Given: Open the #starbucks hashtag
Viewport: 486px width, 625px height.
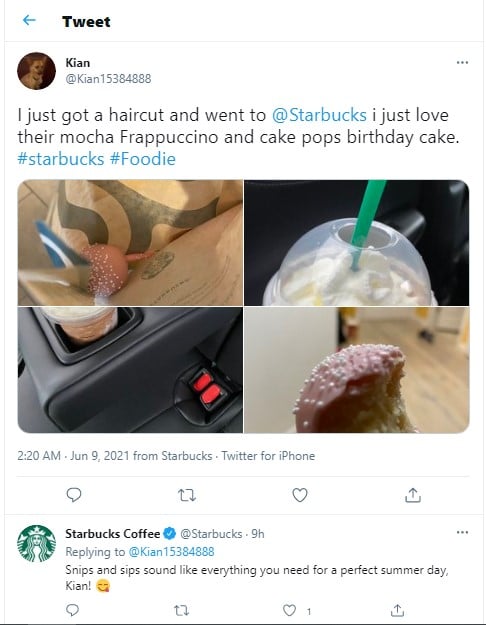Looking at the screenshot, I should coord(61,159).
